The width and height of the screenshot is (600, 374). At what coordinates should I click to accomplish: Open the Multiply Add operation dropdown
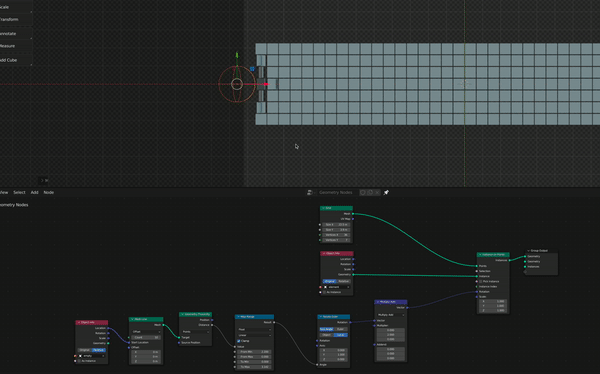pos(391,315)
